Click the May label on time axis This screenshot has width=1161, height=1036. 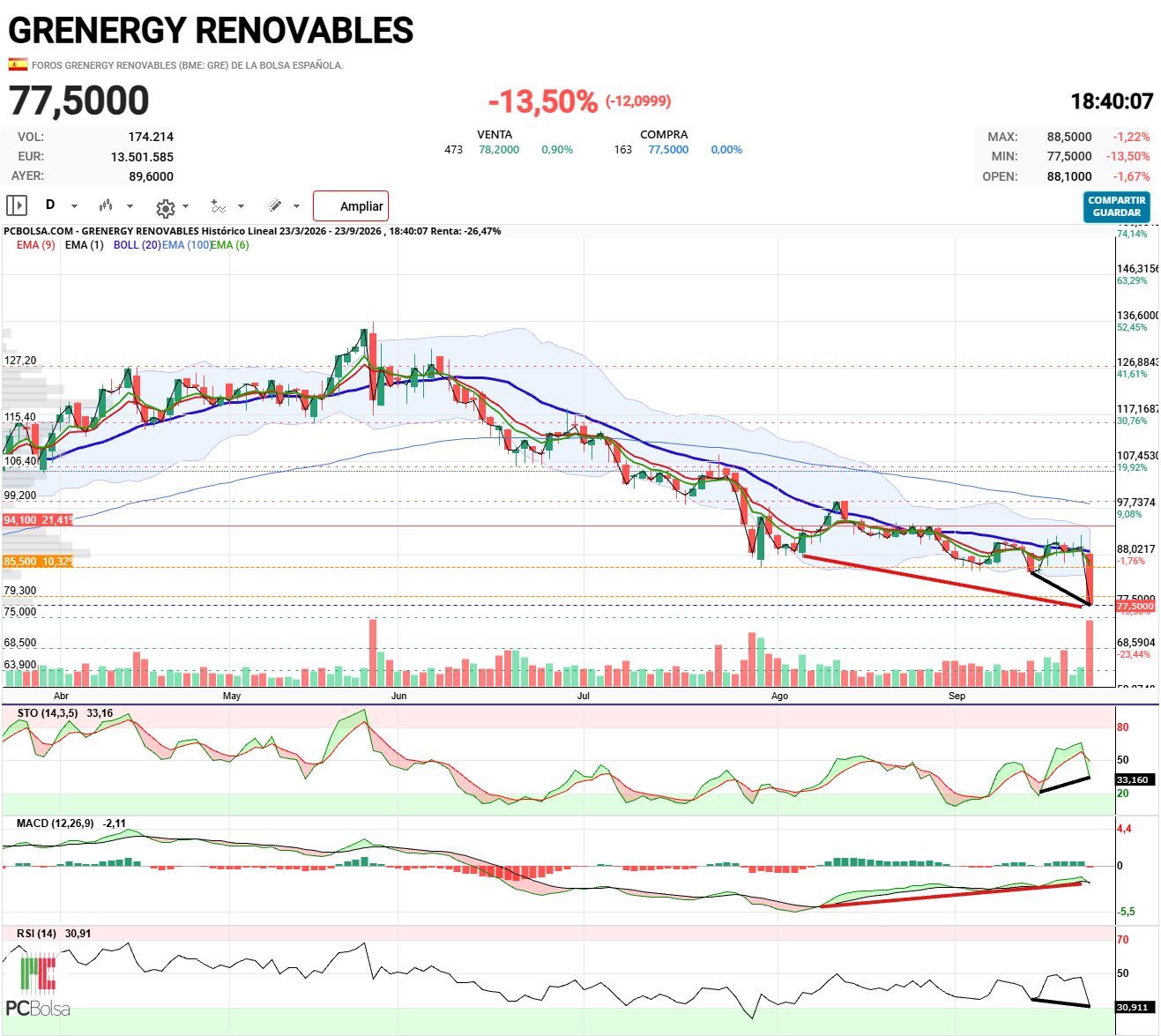[232, 696]
